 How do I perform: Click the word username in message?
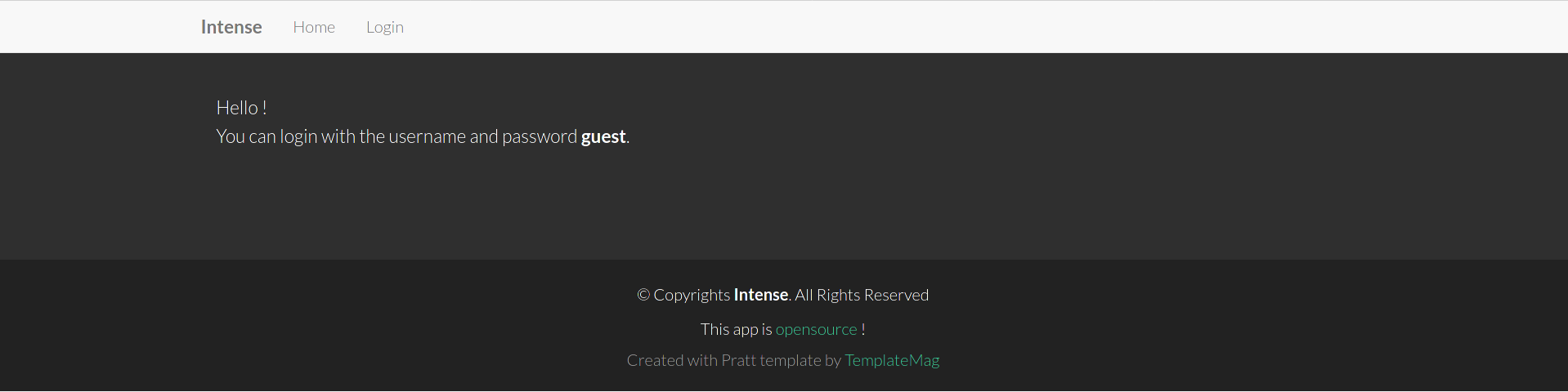(428, 136)
